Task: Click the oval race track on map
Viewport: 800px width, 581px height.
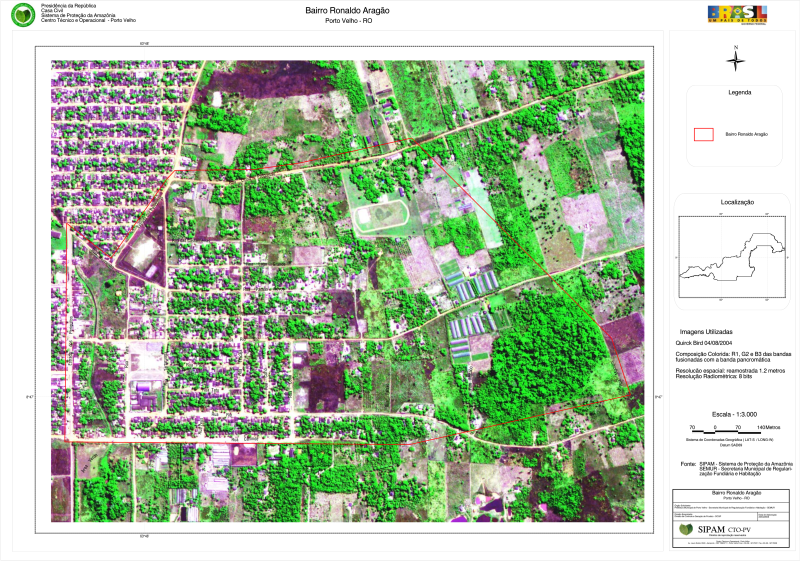Action: pyautogui.click(x=380, y=214)
